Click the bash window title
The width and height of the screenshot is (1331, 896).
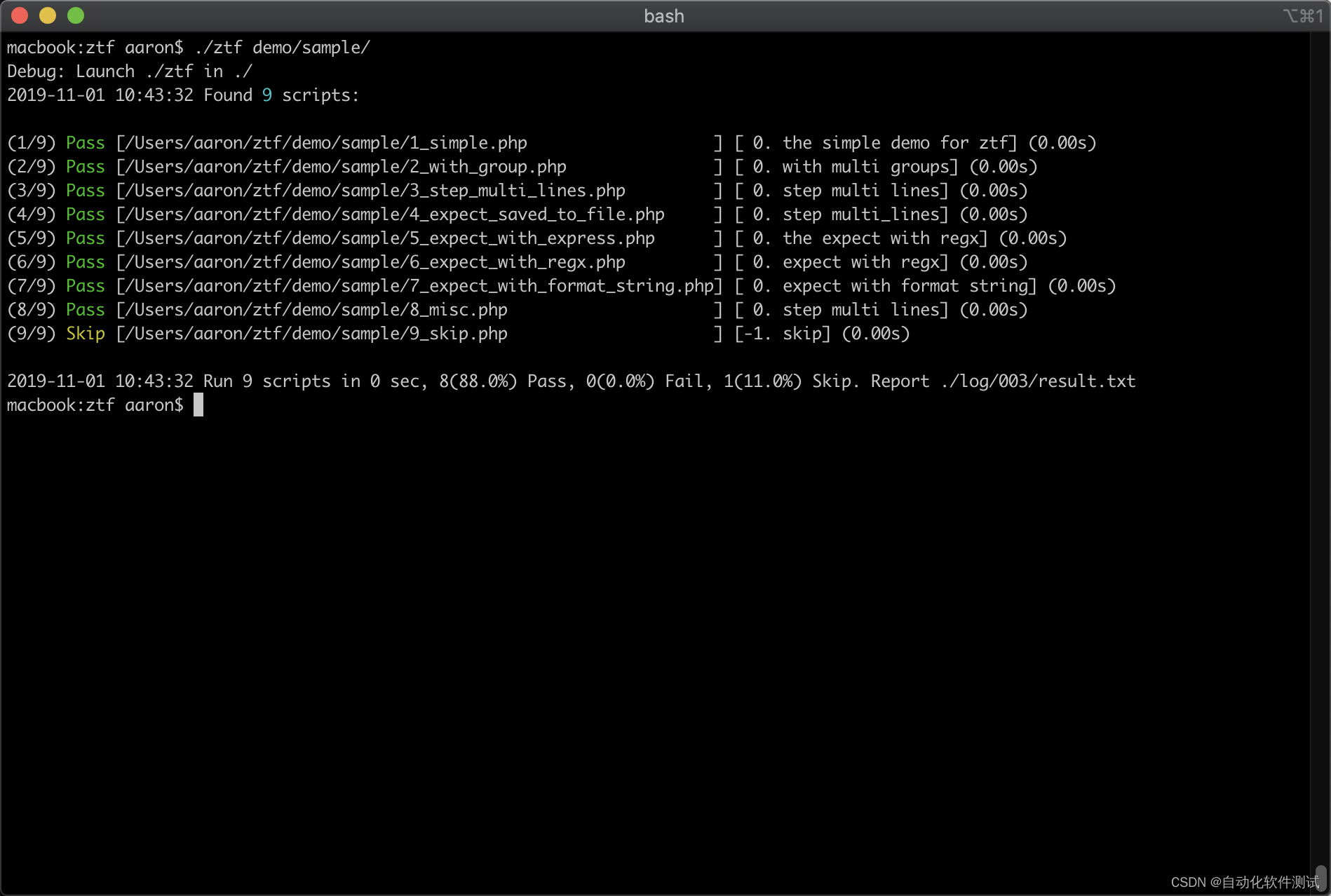664,16
